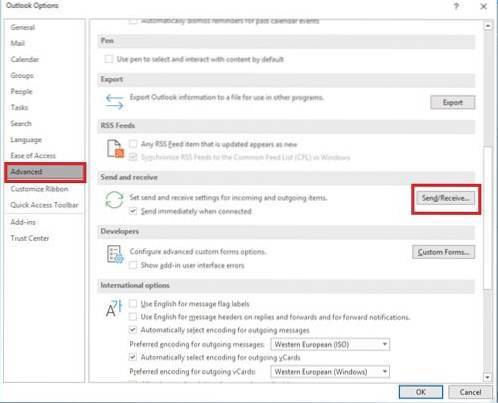Click the Help question mark icon
This screenshot has width=498, height=403.
click(456, 6)
